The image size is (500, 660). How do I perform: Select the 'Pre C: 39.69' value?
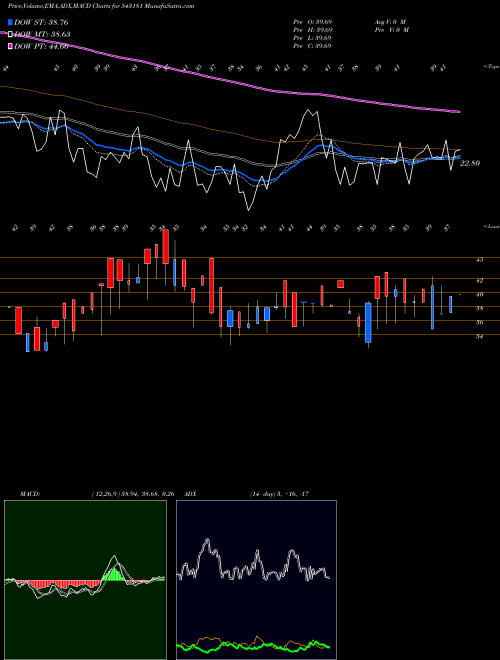pos(313,46)
